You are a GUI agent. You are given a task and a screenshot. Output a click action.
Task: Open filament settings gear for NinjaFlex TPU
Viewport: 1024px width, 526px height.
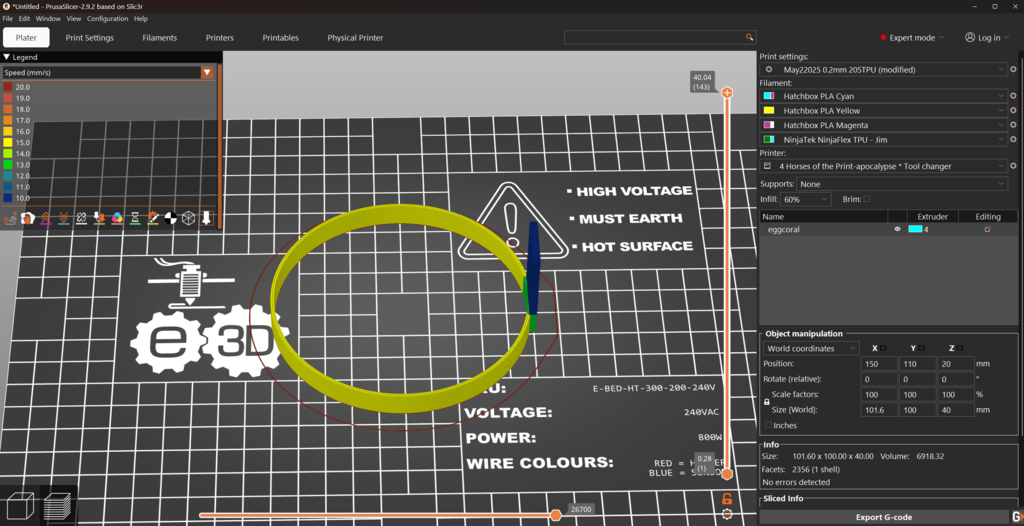tap(1014, 139)
